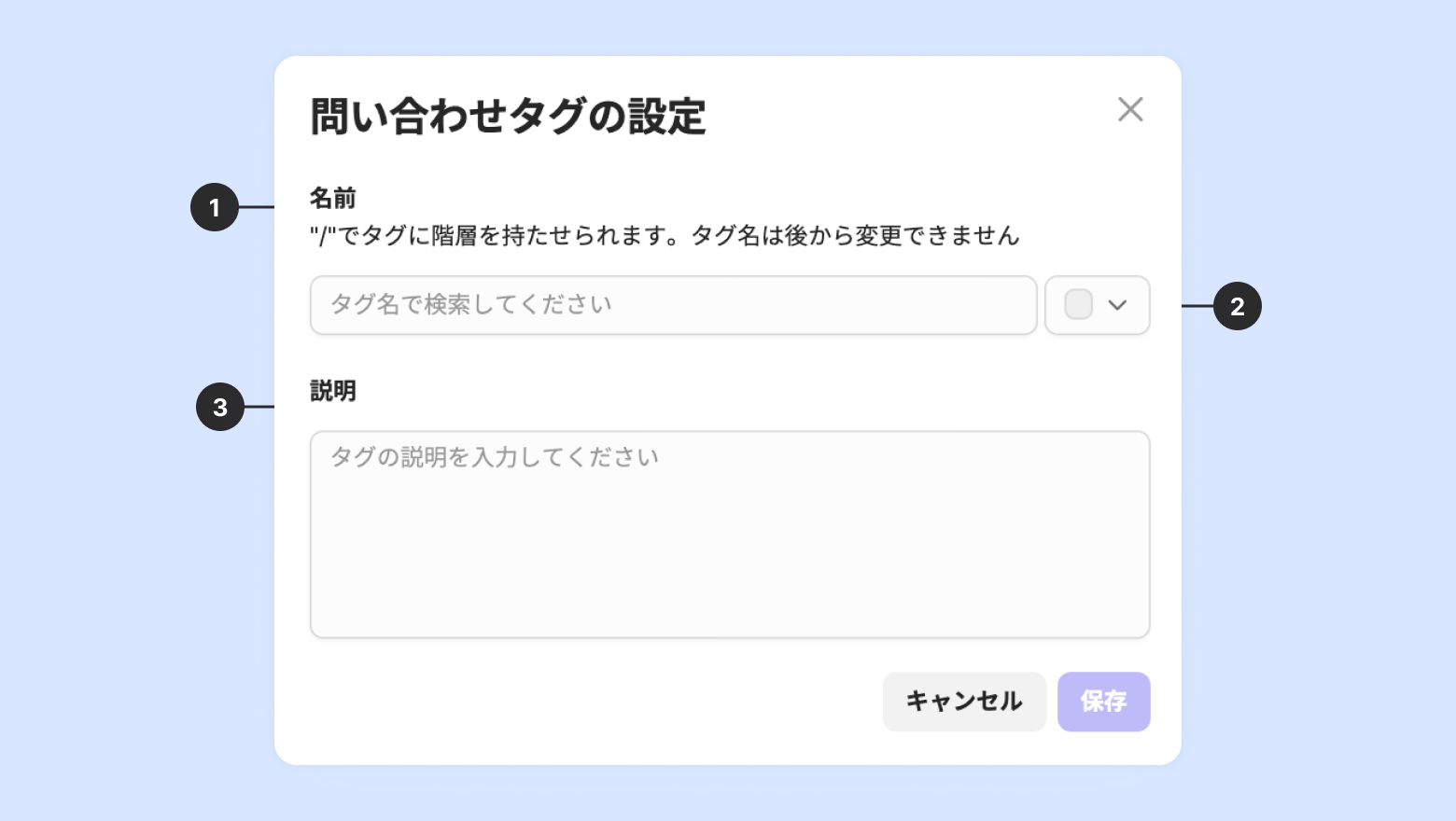This screenshot has width=1456, height=821.
Task: Click the 名前 field label
Action: pyautogui.click(x=333, y=198)
